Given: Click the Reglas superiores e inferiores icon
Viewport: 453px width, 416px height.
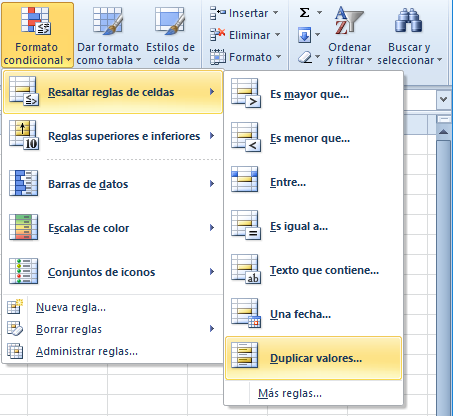Looking at the screenshot, I should pyautogui.click(x=24, y=135).
